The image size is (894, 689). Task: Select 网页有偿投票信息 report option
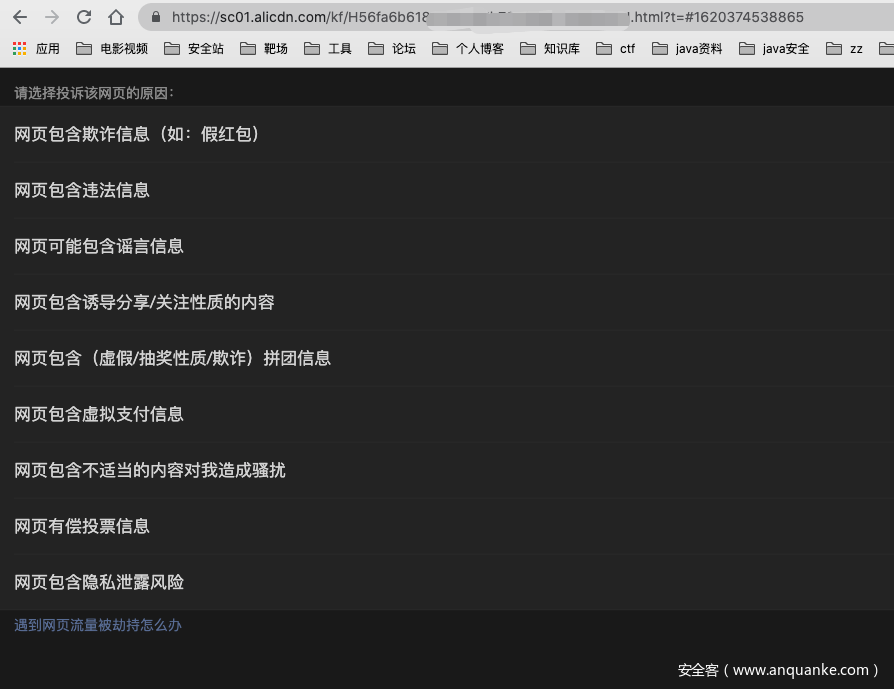[80, 526]
